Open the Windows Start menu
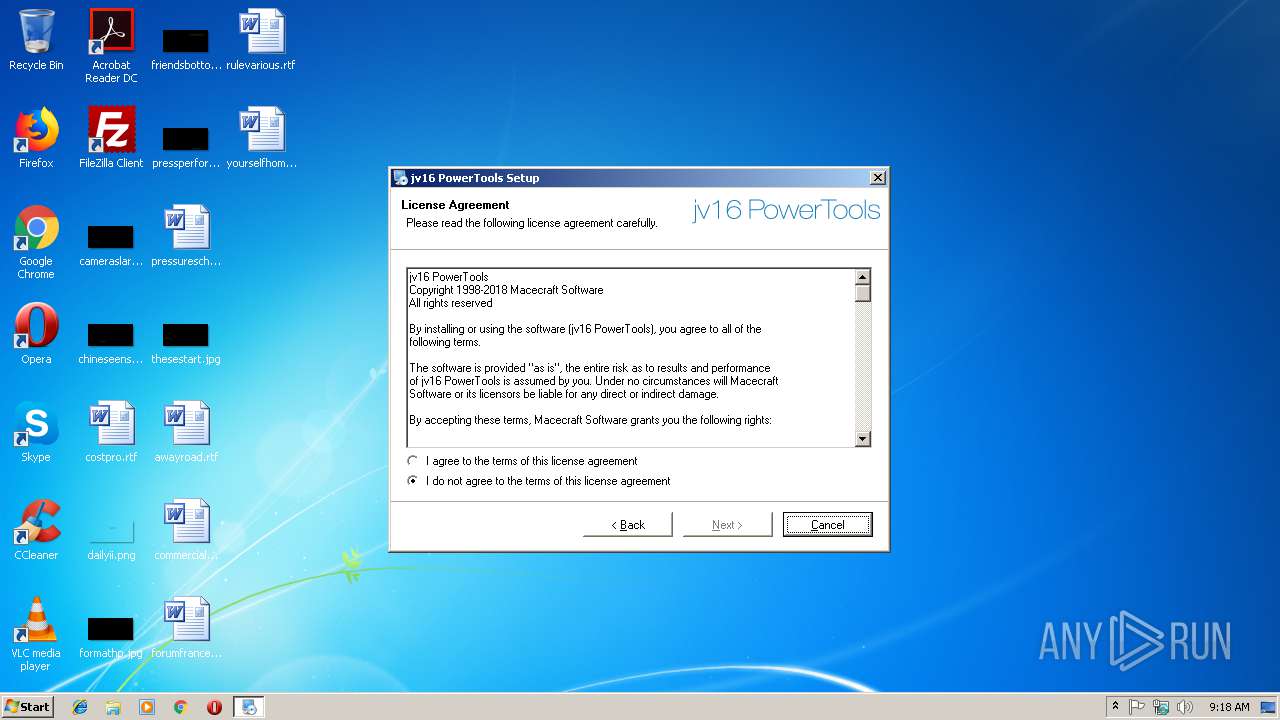This screenshot has width=1280, height=720. (28, 707)
